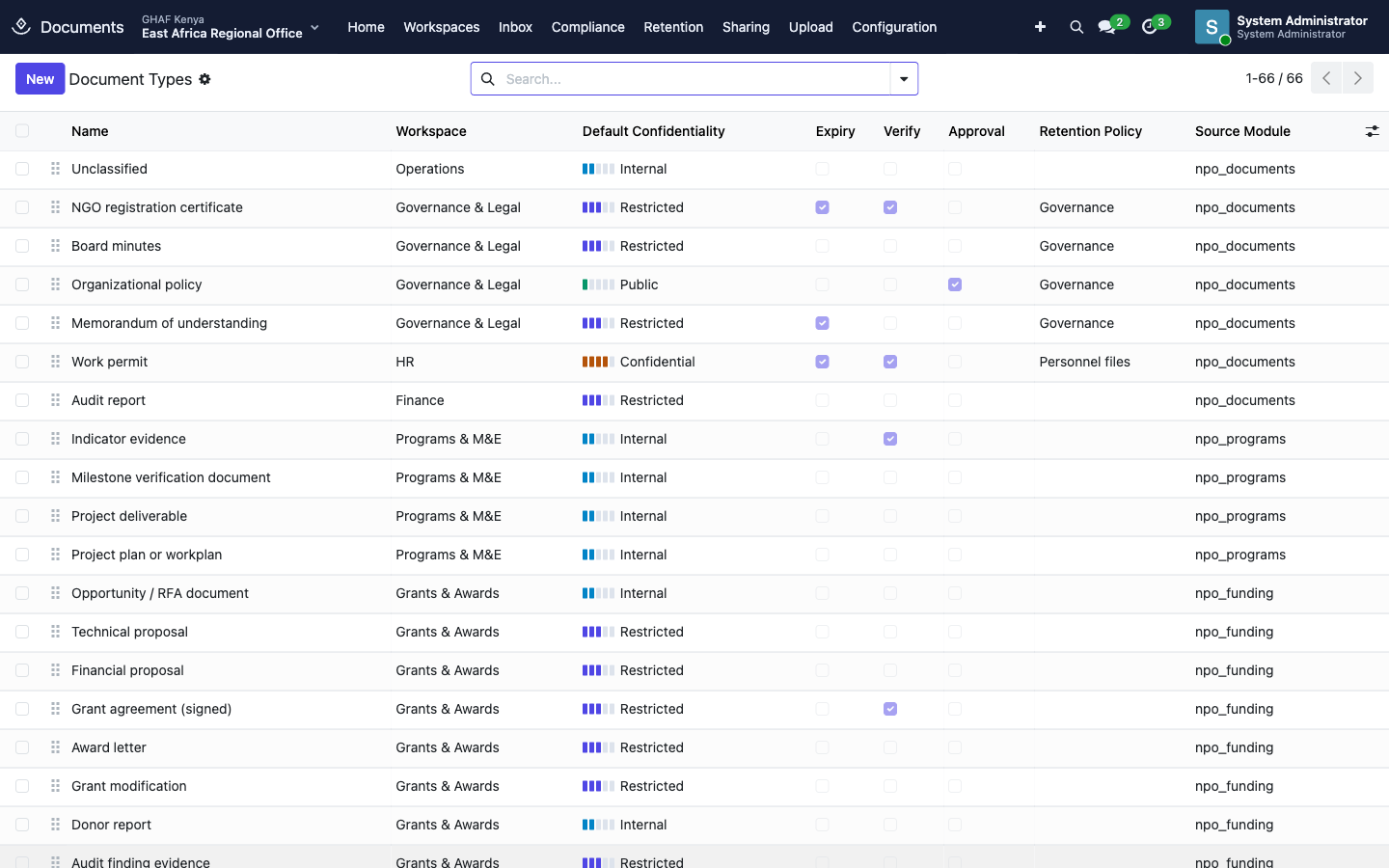Open the Memorandum of understanding record

169,323
